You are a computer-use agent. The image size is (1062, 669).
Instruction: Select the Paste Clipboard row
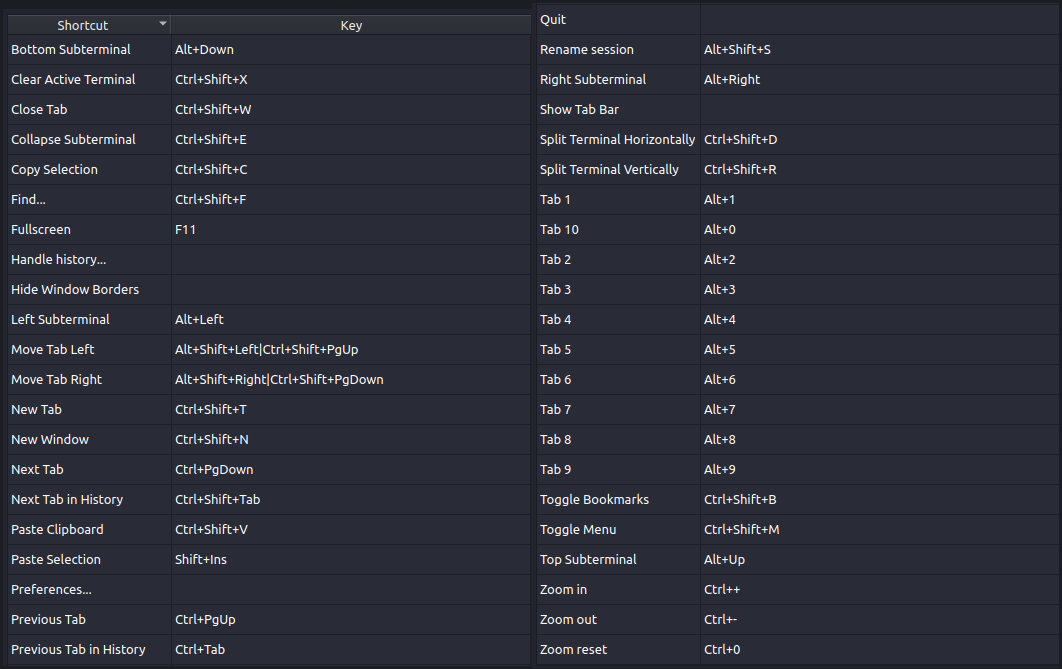pyautogui.click(x=269, y=530)
